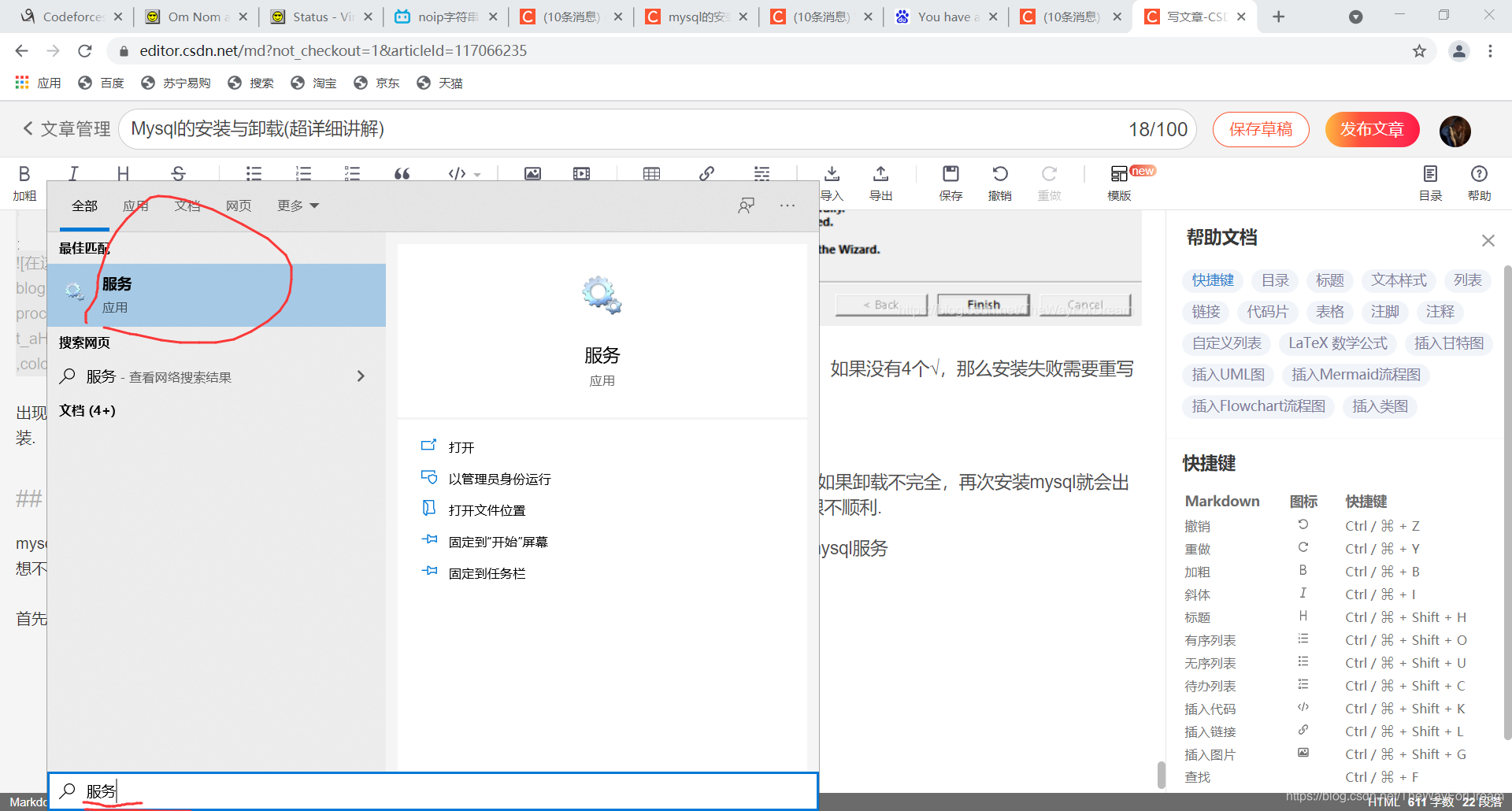Open 服务 app best match result

[217, 295]
